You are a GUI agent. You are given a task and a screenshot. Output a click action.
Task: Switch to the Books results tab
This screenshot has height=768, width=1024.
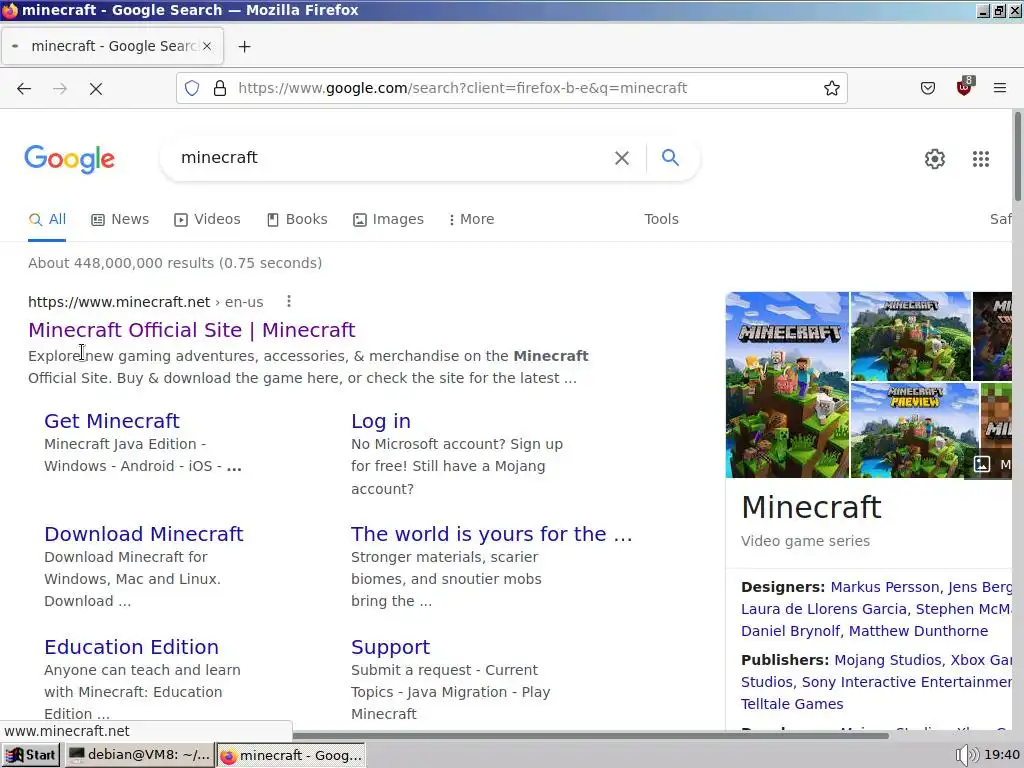pyautogui.click(x=297, y=219)
